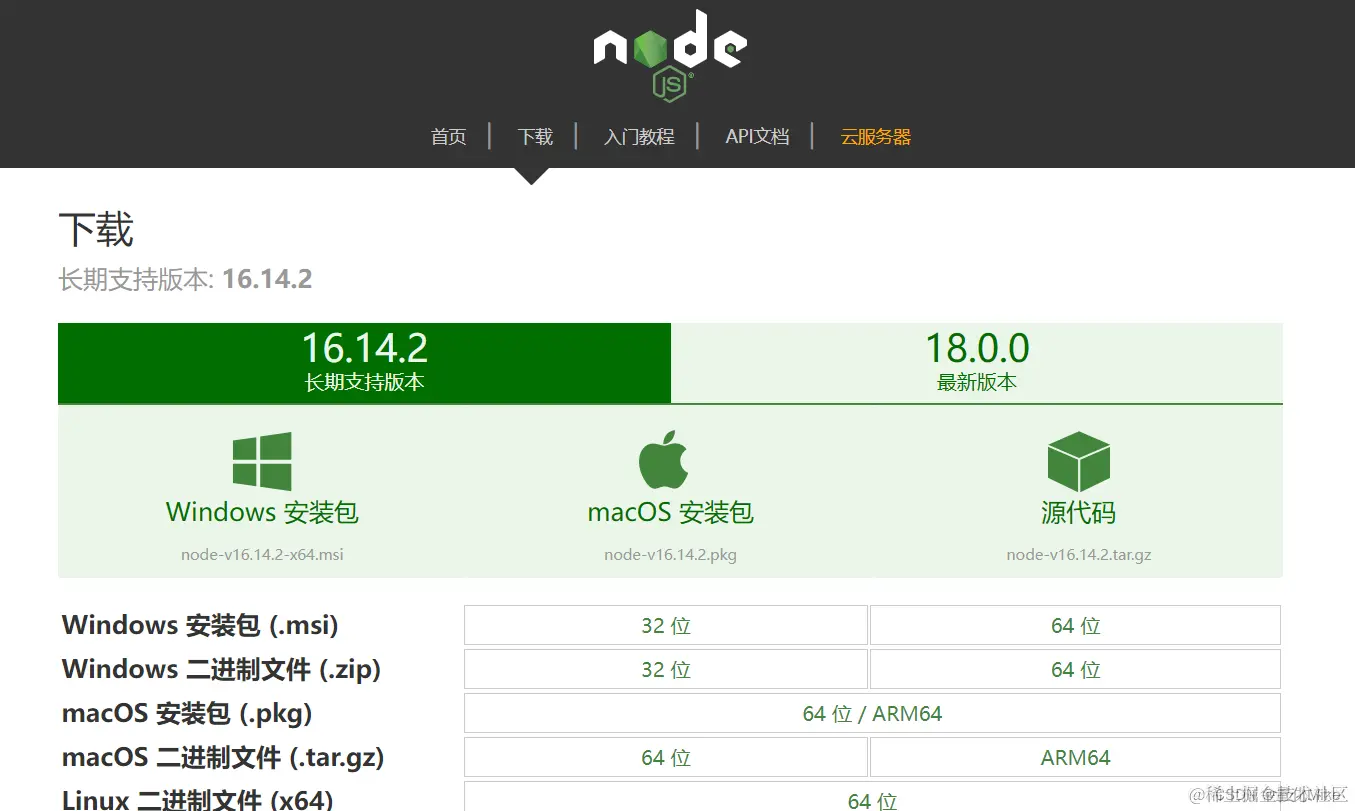
Task: Click the 长期支持版本: 16.14.2 subtitle
Action: tap(185, 279)
